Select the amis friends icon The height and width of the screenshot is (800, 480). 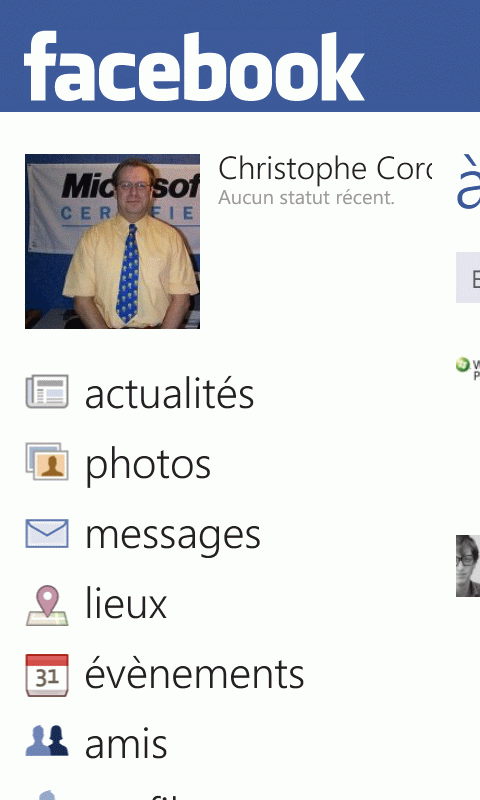click(x=47, y=740)
